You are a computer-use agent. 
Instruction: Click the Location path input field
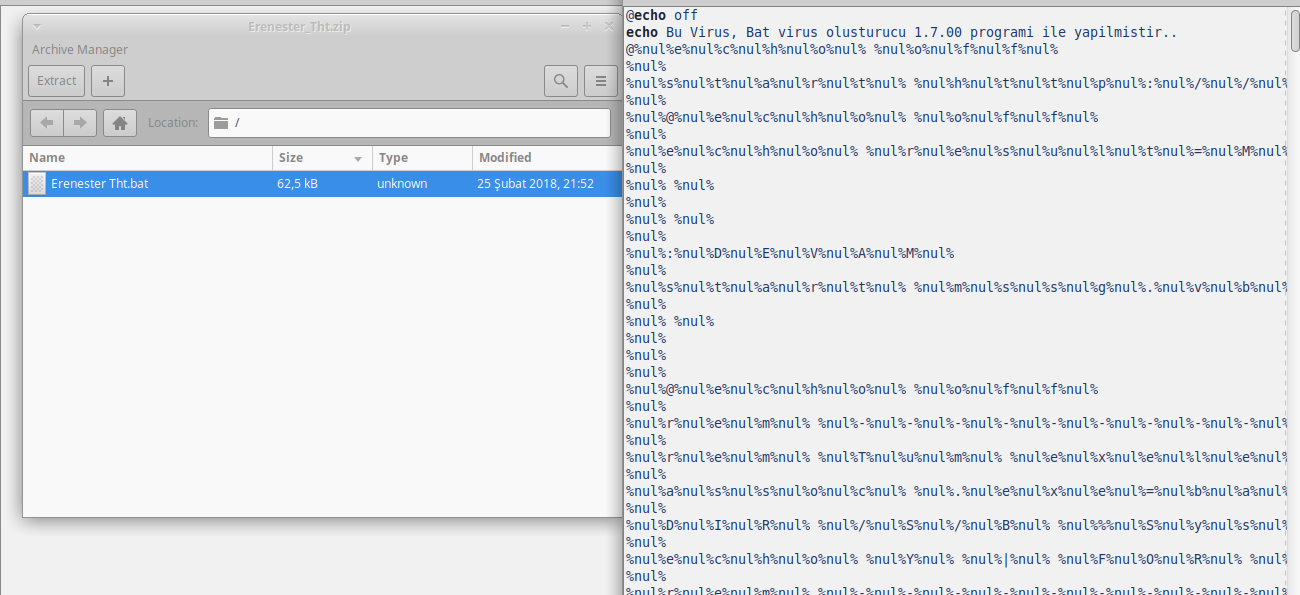tap(409, 123)
